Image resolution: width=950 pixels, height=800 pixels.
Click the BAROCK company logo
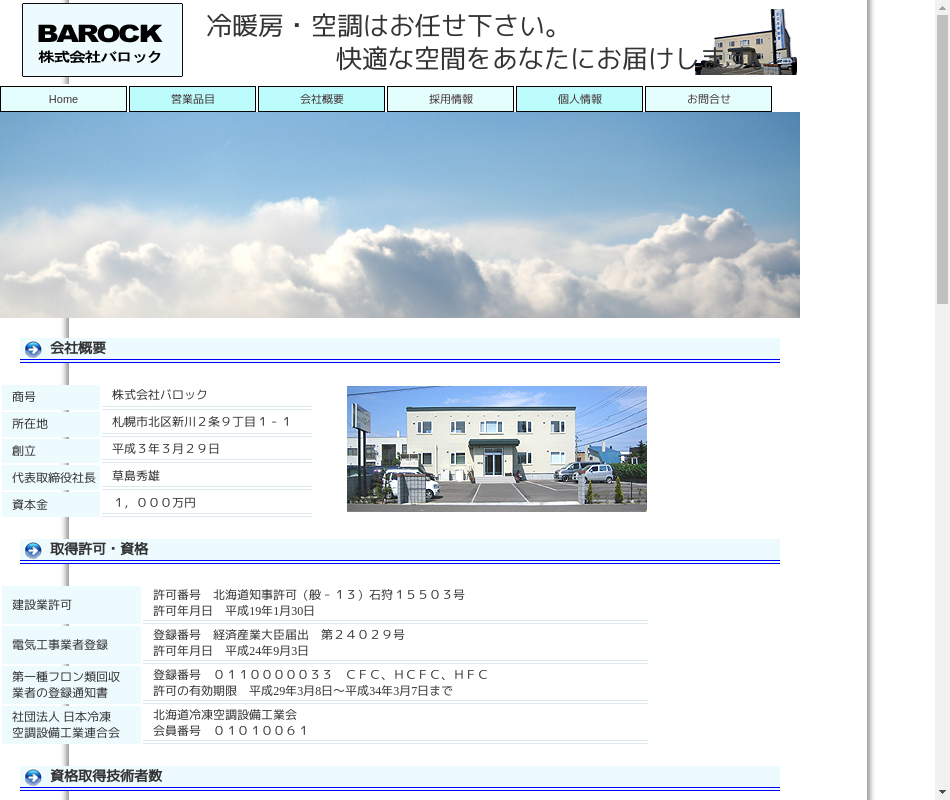click(102, 40)
